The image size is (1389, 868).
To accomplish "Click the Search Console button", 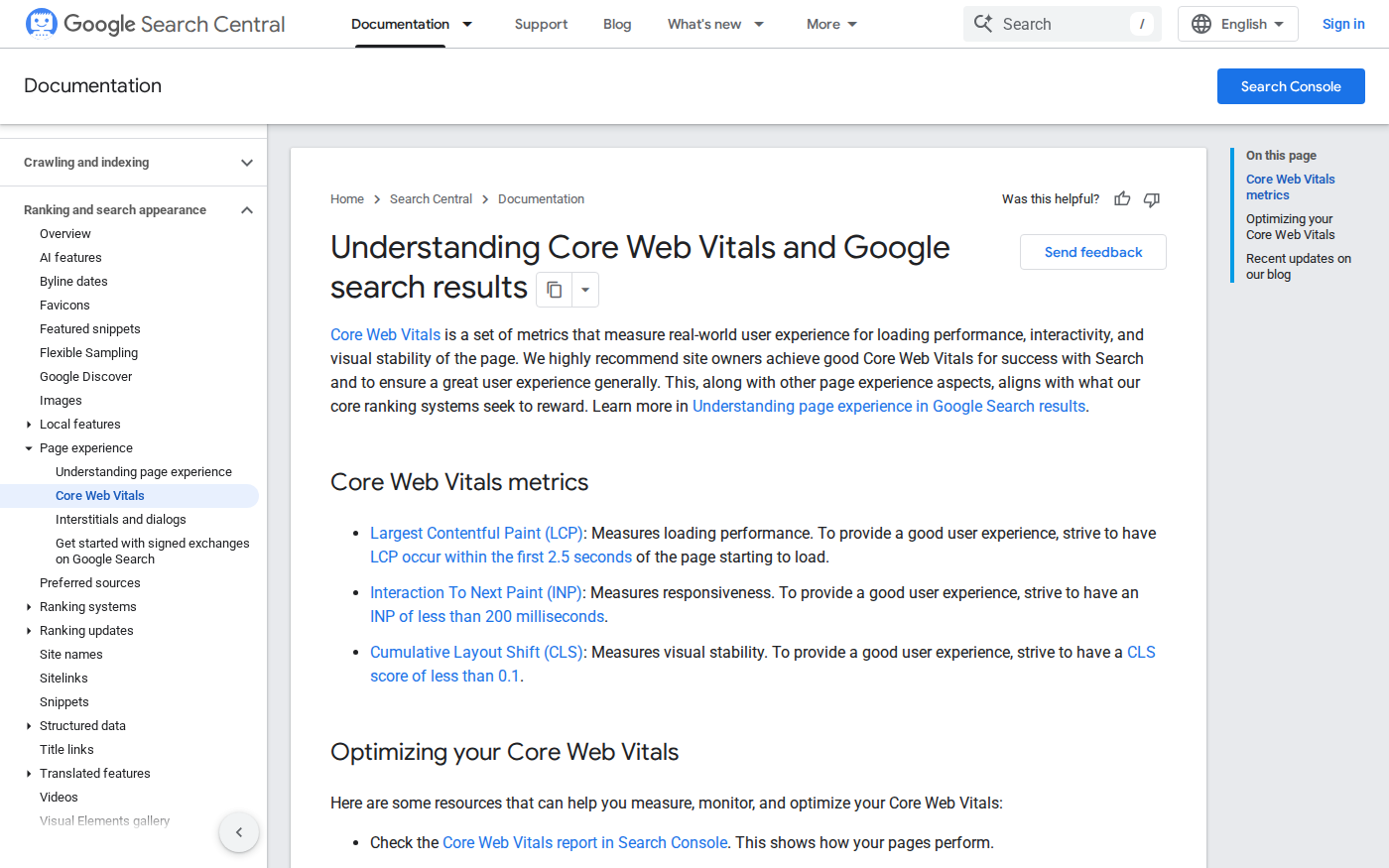I will pos(1291,86).
